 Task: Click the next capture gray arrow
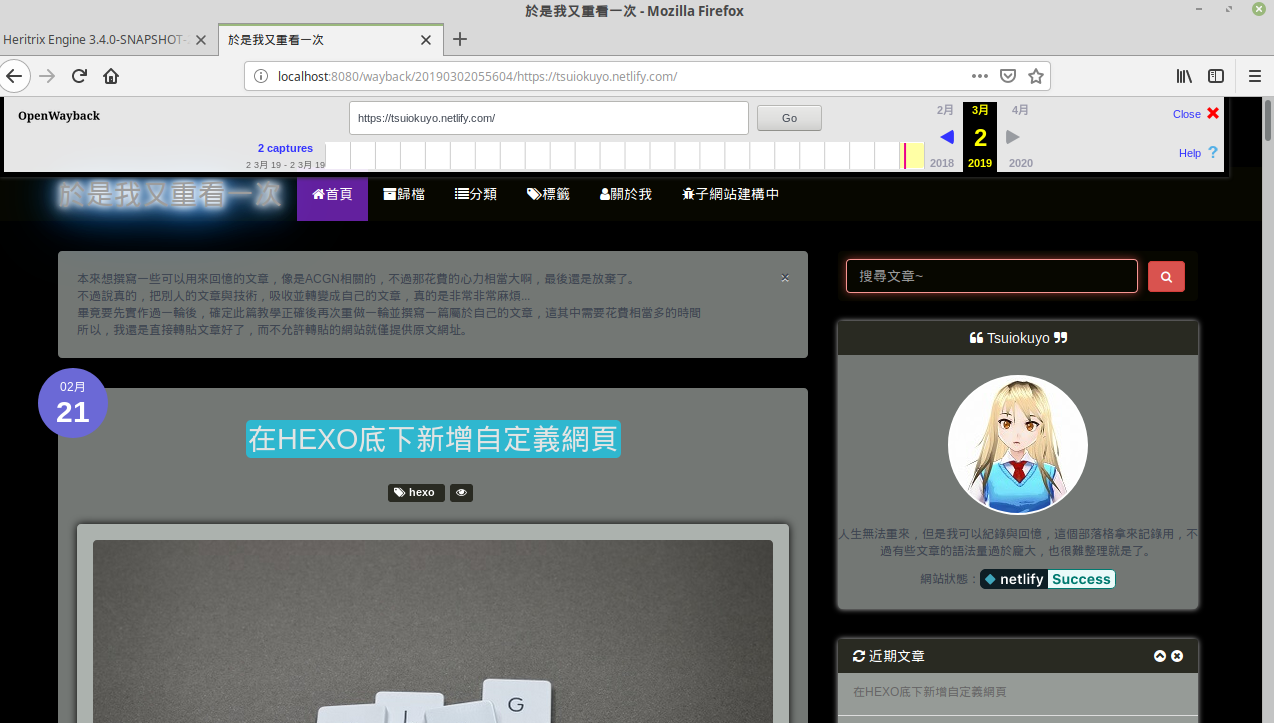click(1013, 138)
